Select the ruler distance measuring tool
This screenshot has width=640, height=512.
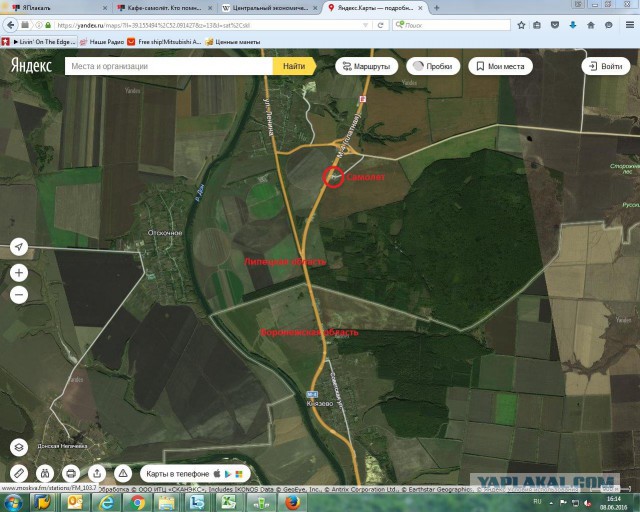(x=19, y=474)
